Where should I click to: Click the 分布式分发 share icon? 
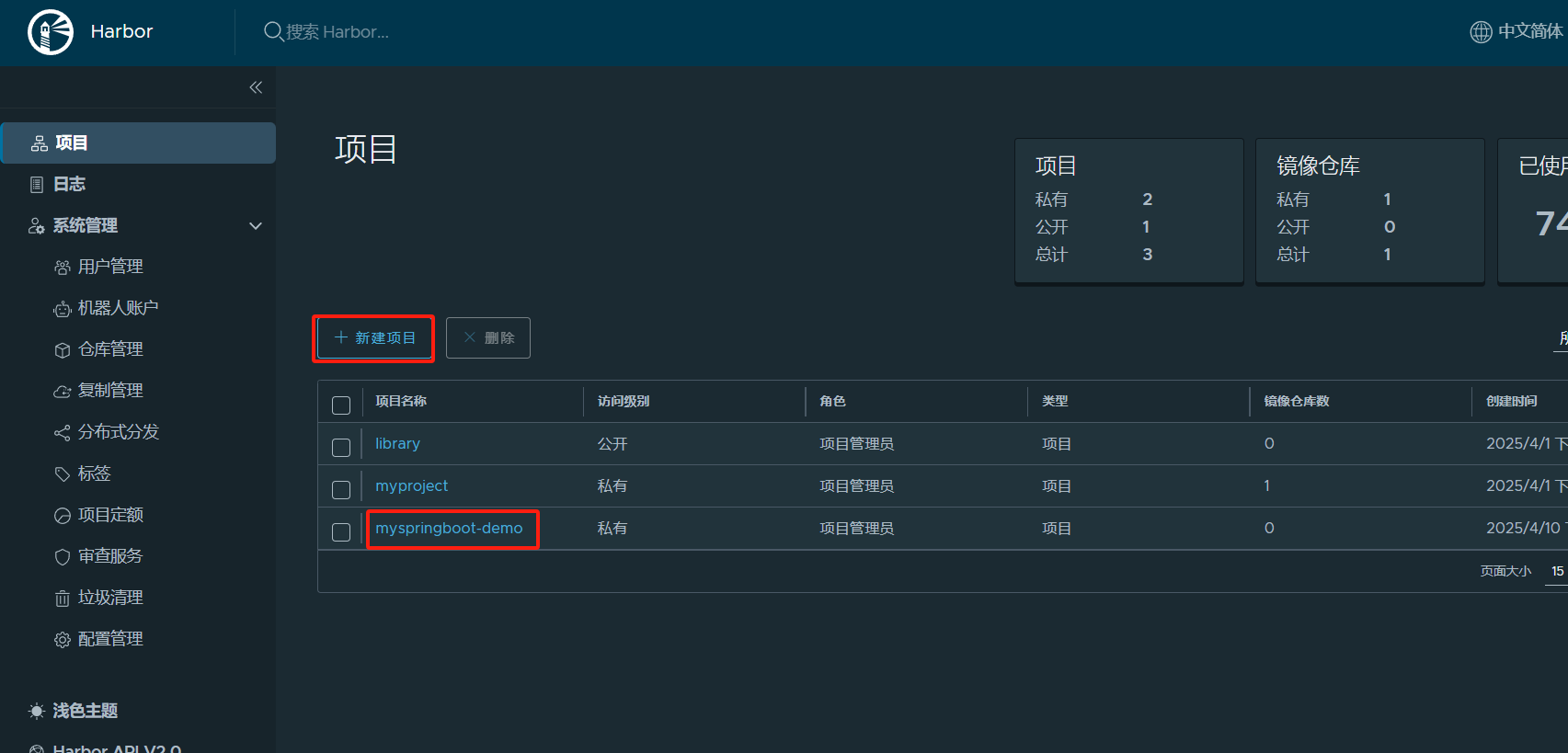coord(63,433)
